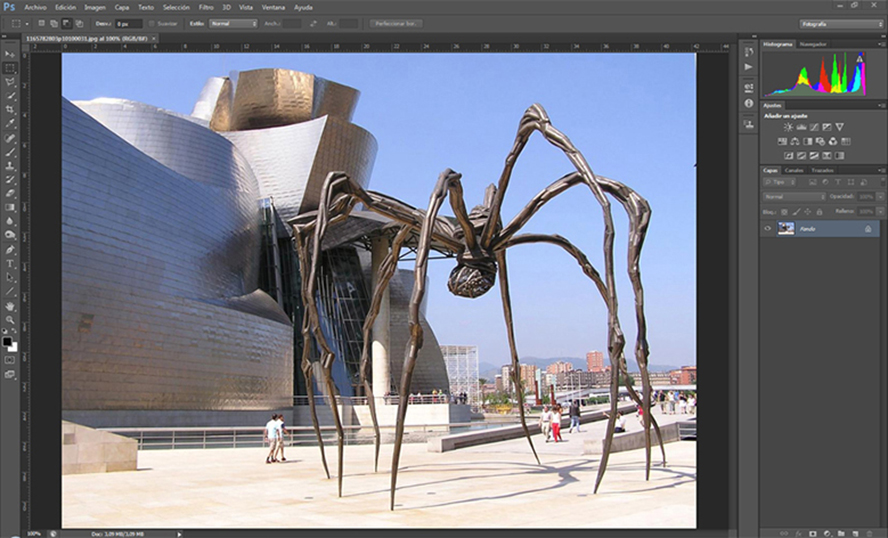Select the Gradient tool
The height and width of the screenshot is (538, 888).
tap(10, 208)
